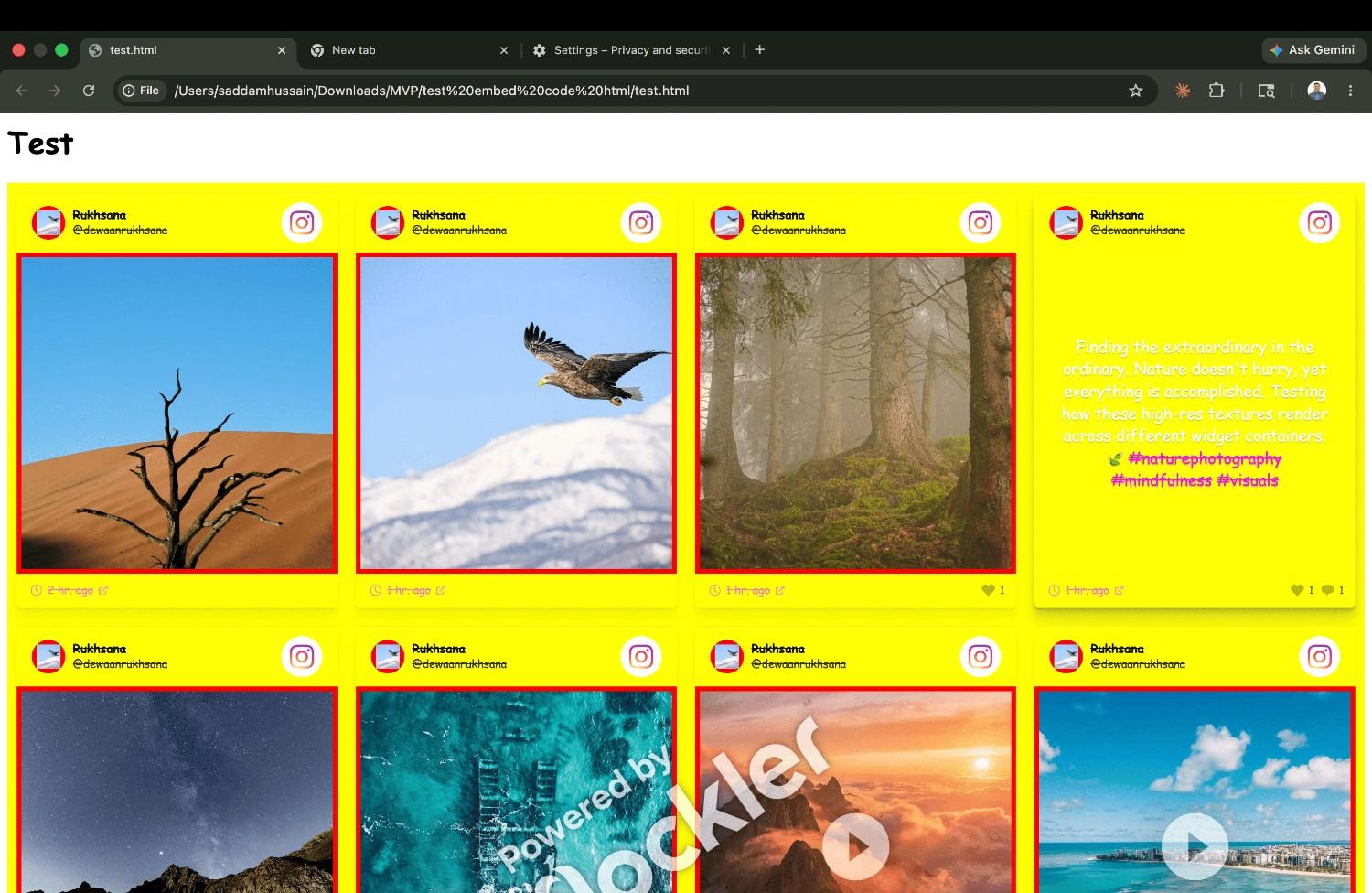Click "Rukhsana" name on desert tree card
The height and width of the screenshot is (893, 1372).
click(x=100, y=215)
